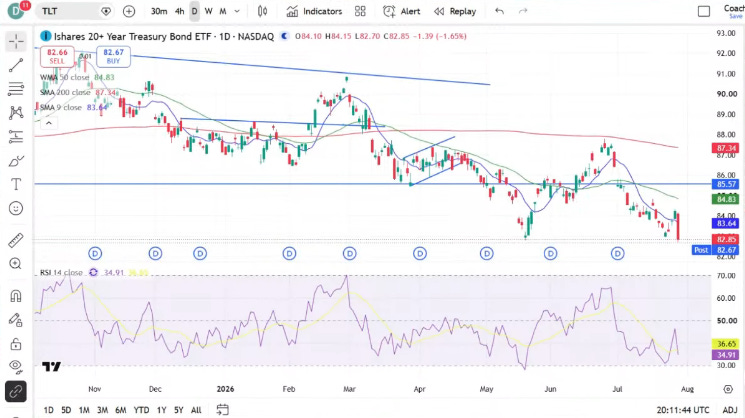This screenshot has height=418, width=745.
Task: Select the M monthly timeframe
Action: click(x=223, y=11)
